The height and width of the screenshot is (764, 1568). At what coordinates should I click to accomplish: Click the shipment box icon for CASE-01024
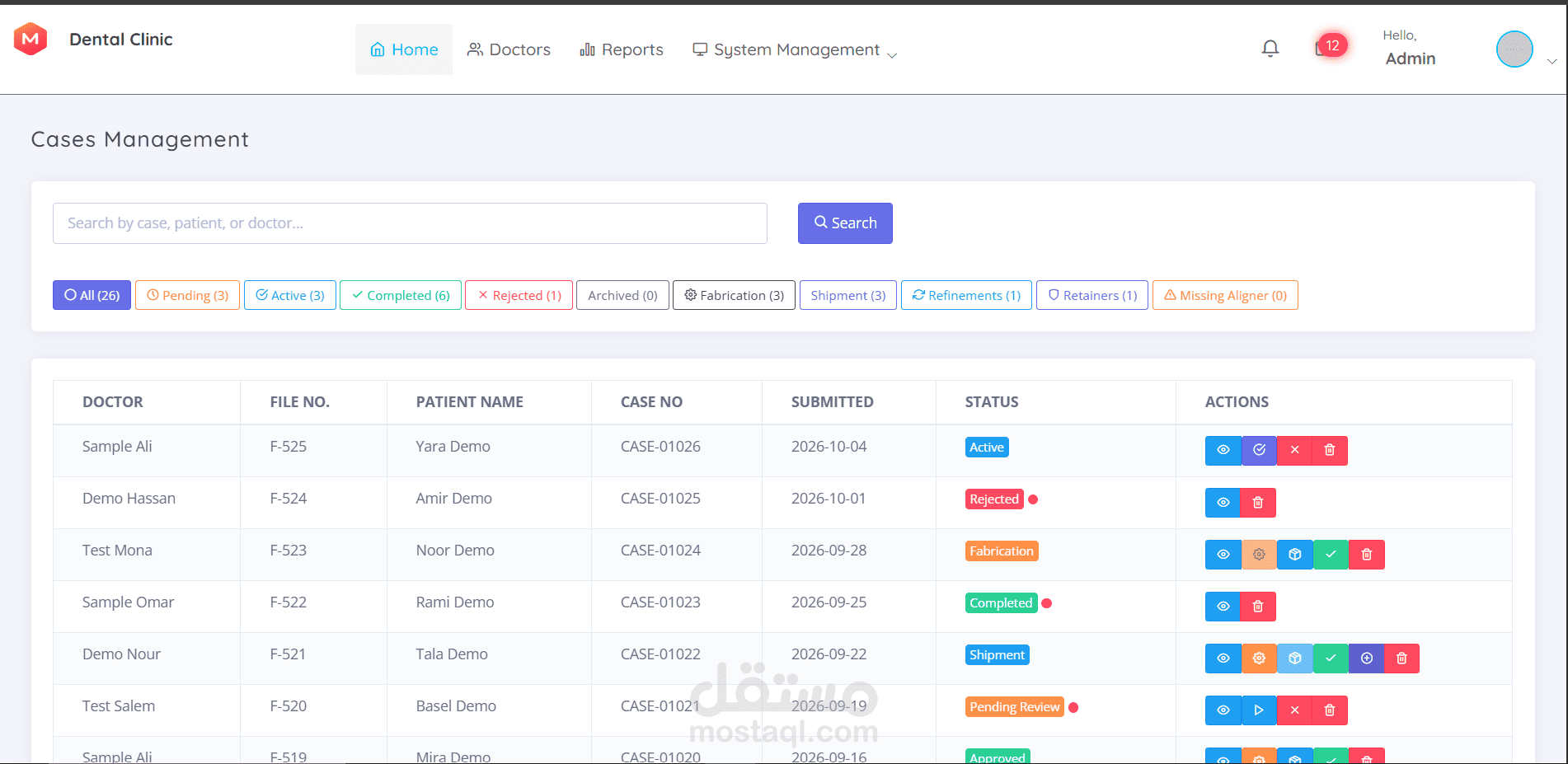coord(1294,554)
